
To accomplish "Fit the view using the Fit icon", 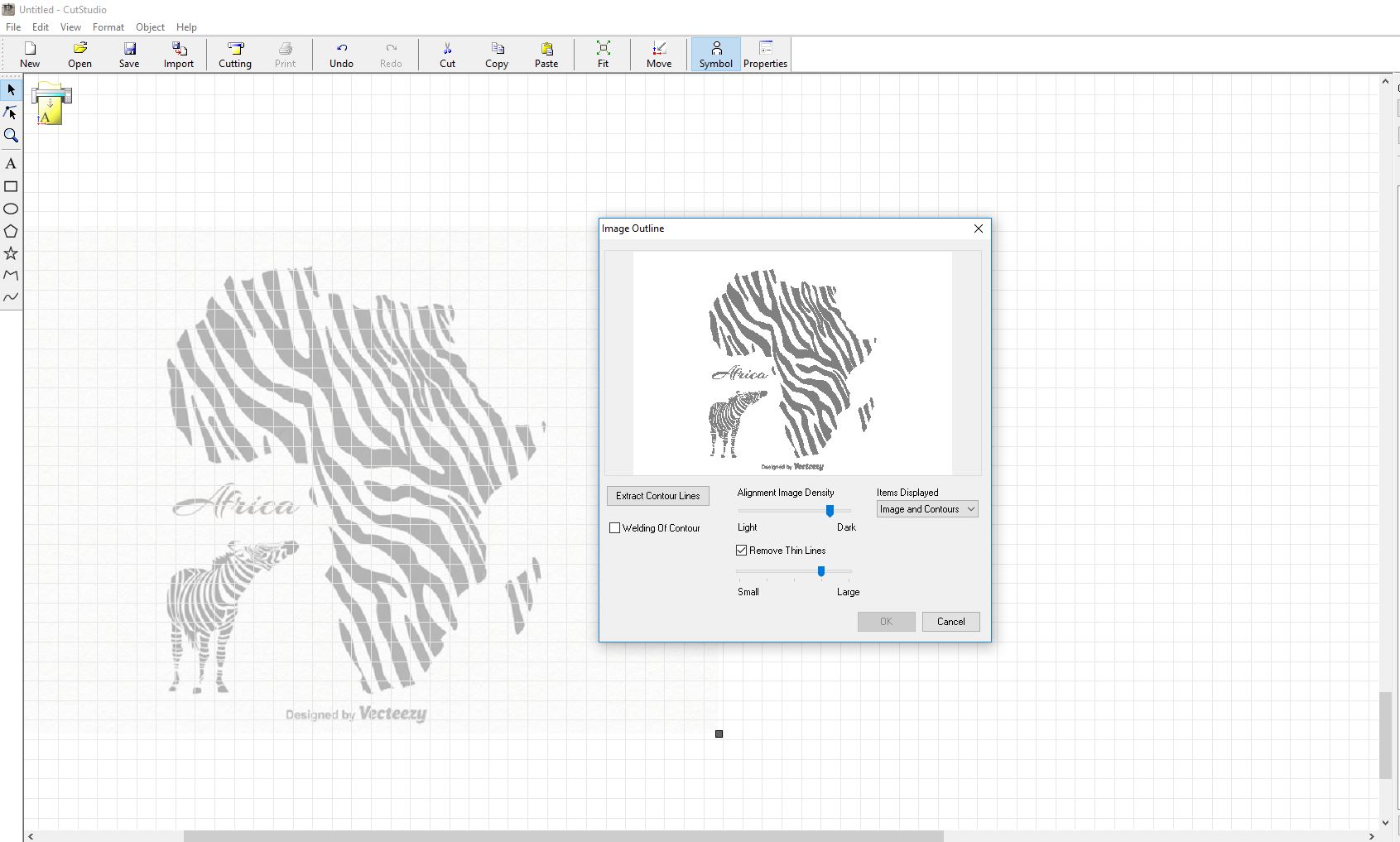I will 603,55.
